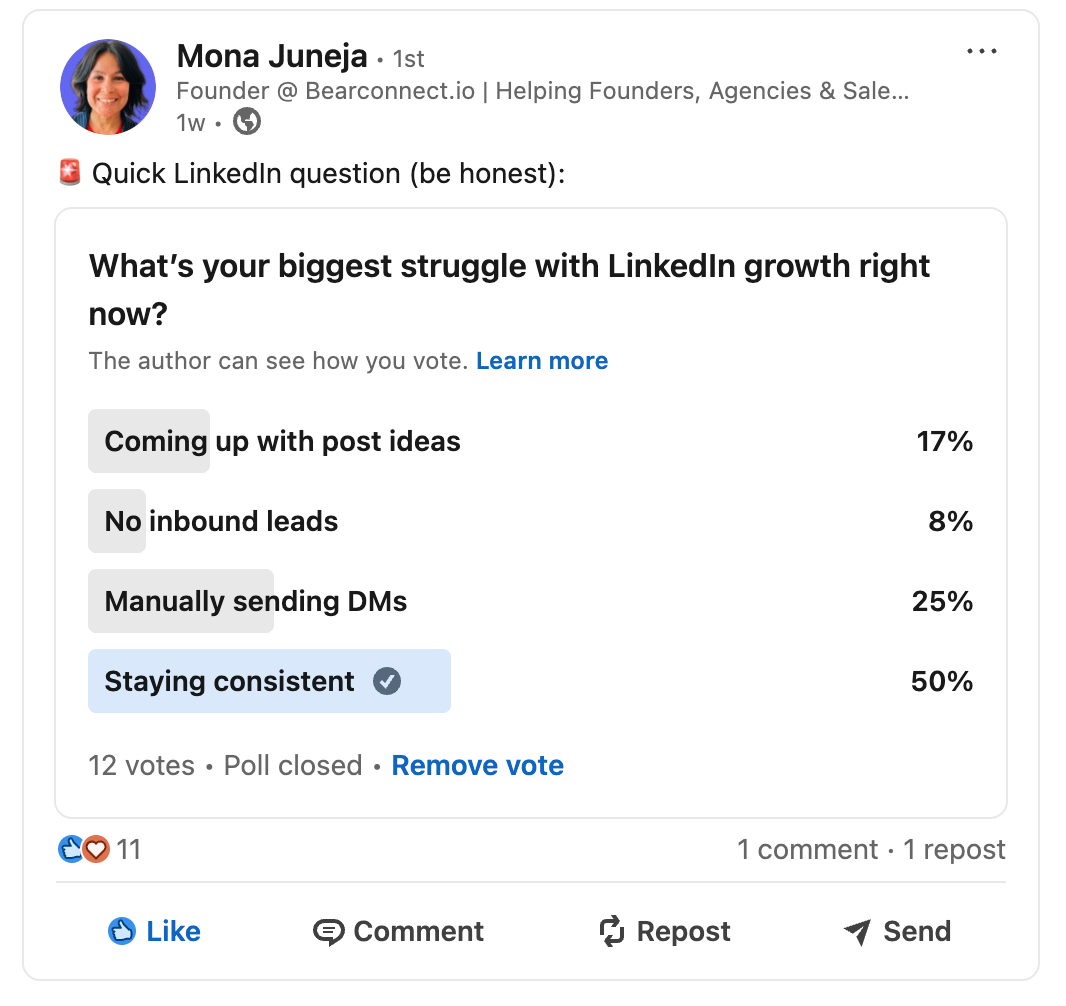Click the globe public visibility icon

coord(247,122)
